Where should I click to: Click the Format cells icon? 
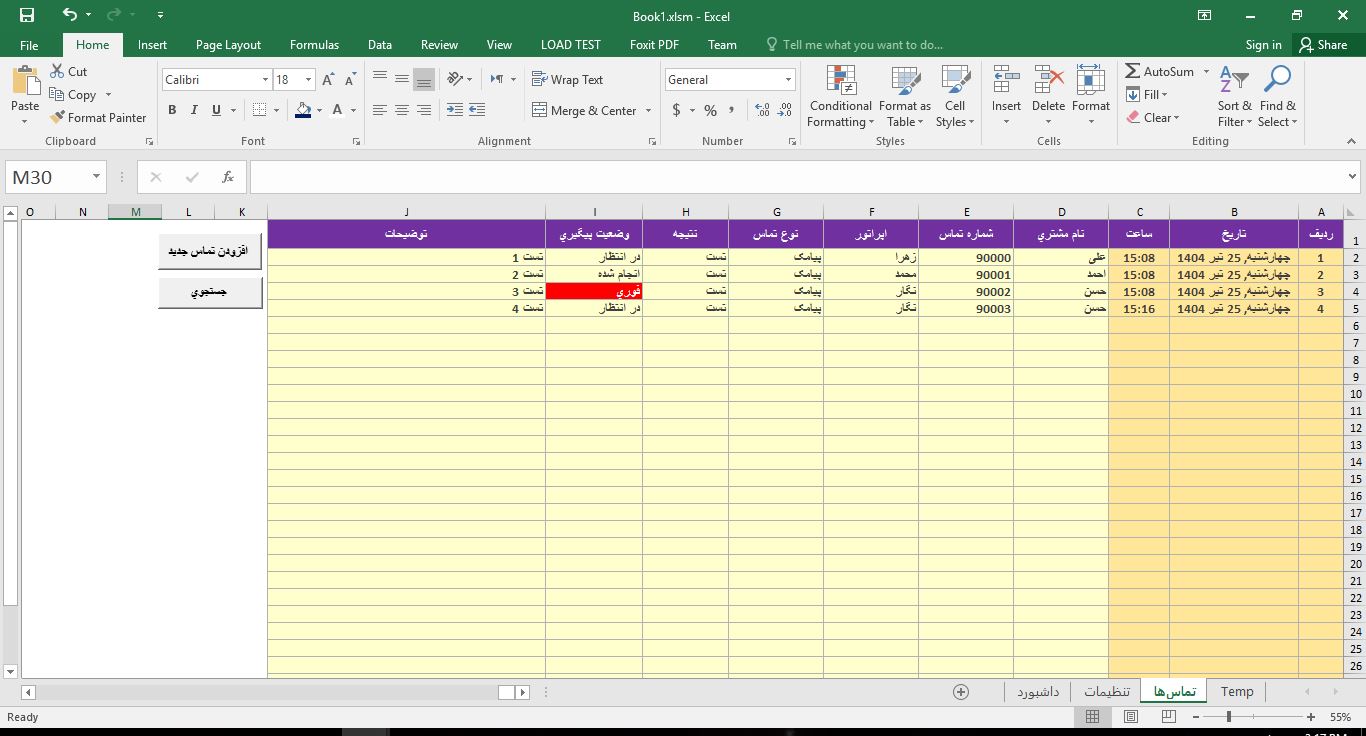(x=1091, y=80)
